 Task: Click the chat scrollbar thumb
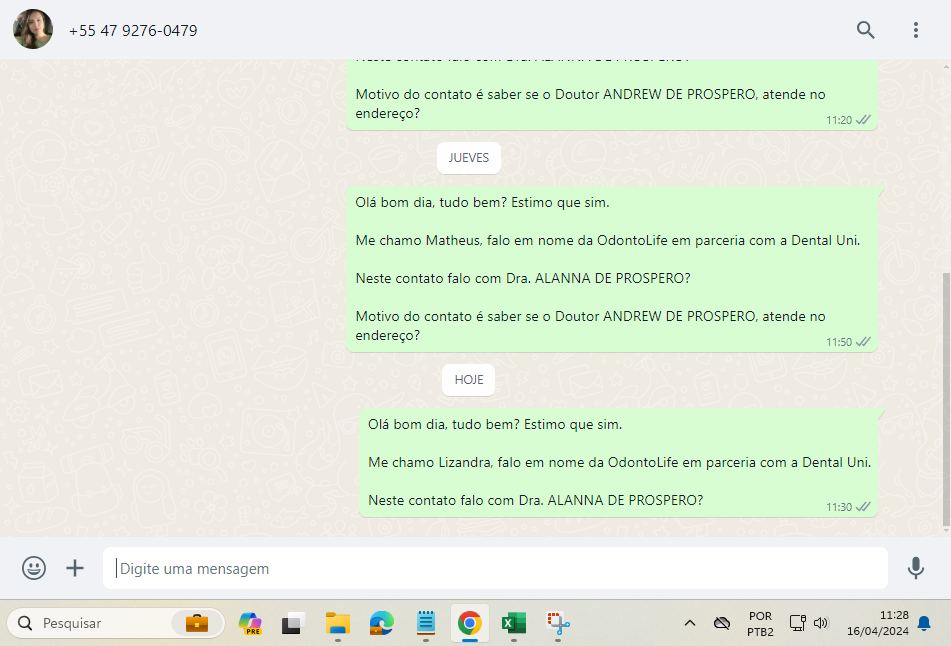tap(946, 400)
